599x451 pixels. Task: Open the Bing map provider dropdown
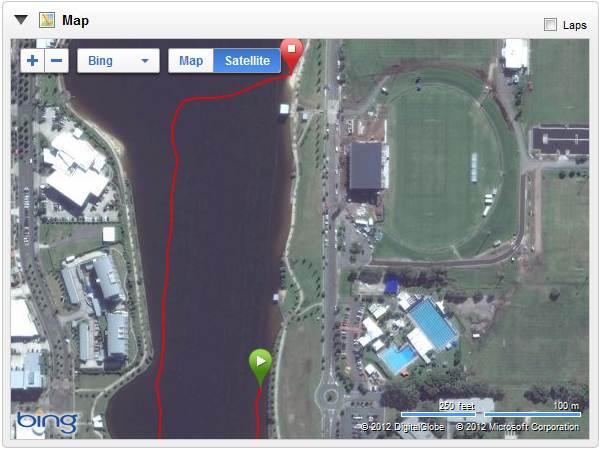118,60
